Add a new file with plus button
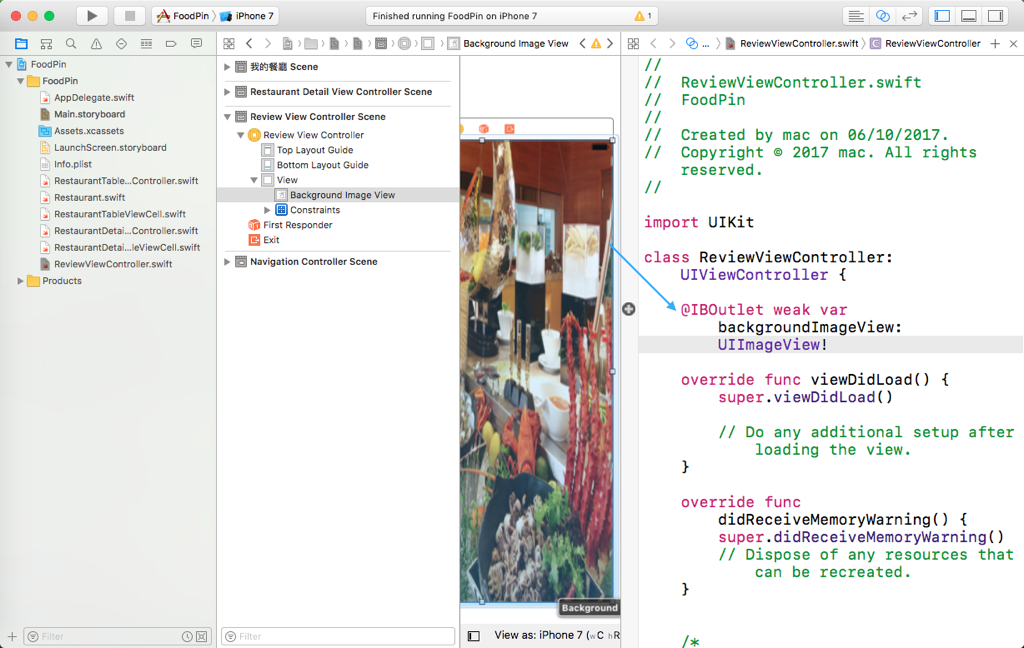 12,636
